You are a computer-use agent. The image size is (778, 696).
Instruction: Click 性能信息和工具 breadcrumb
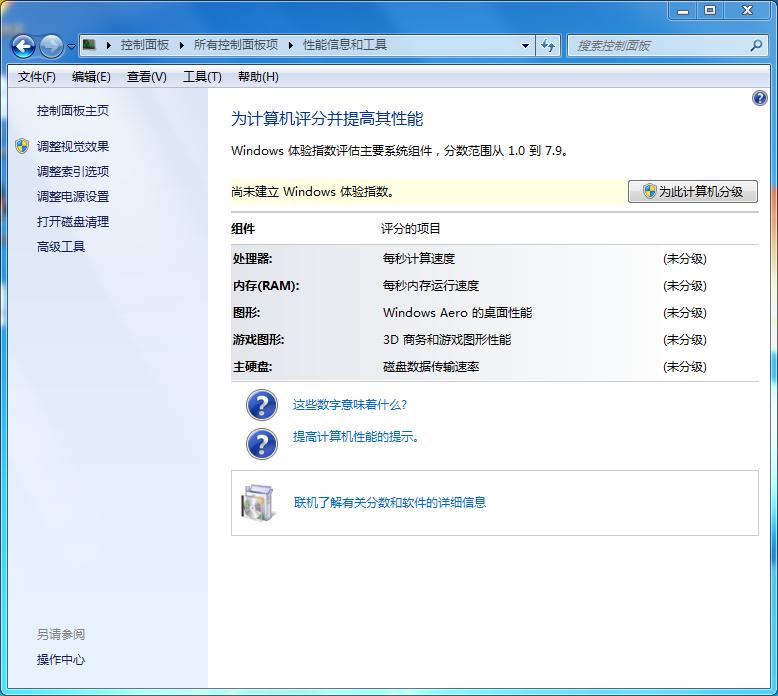[x=345, y=45]
